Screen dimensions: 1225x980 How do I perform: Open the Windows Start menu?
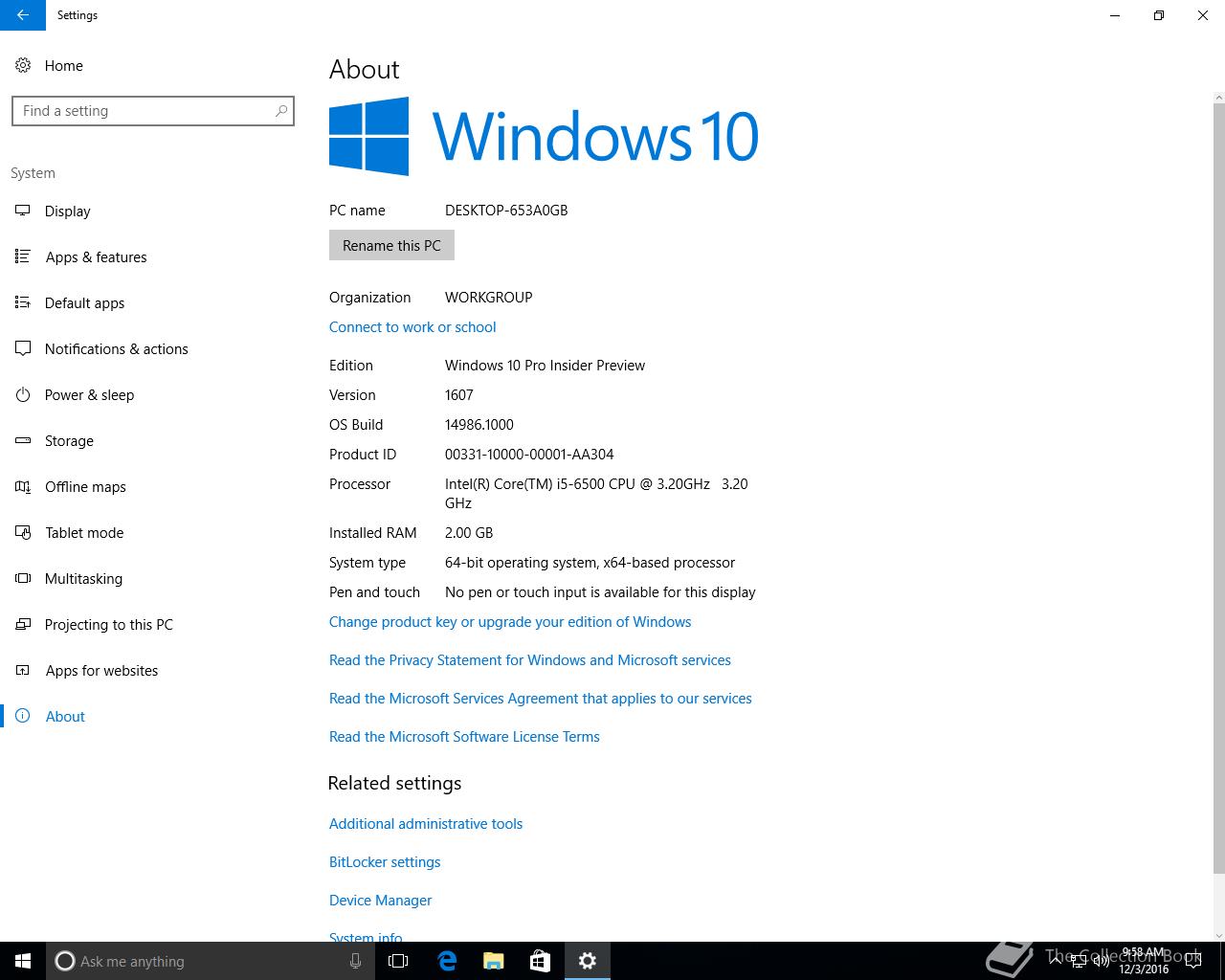click(23, 961)
